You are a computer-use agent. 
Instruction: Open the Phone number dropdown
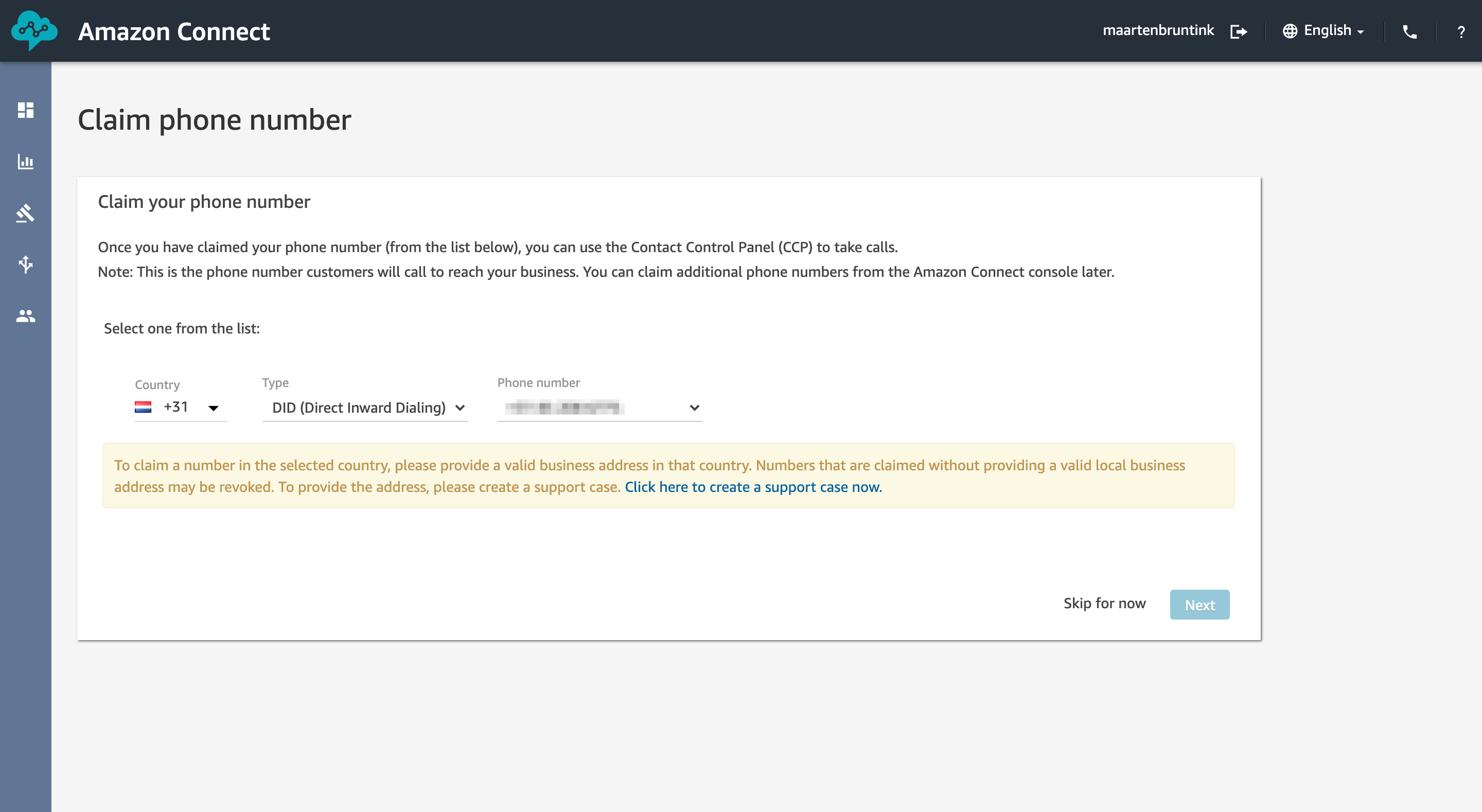[600, 408]
